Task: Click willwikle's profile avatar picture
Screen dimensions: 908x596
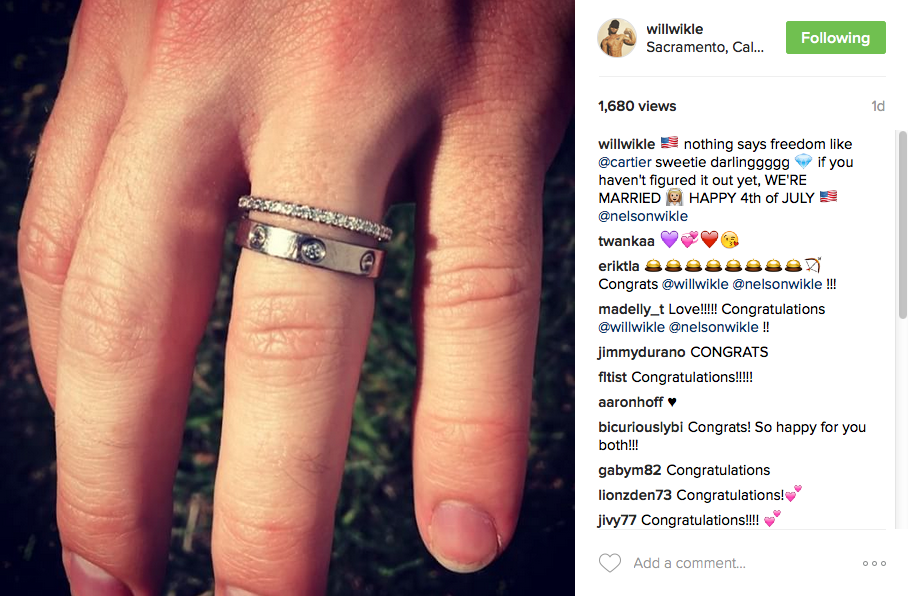Action: (617, 38)
